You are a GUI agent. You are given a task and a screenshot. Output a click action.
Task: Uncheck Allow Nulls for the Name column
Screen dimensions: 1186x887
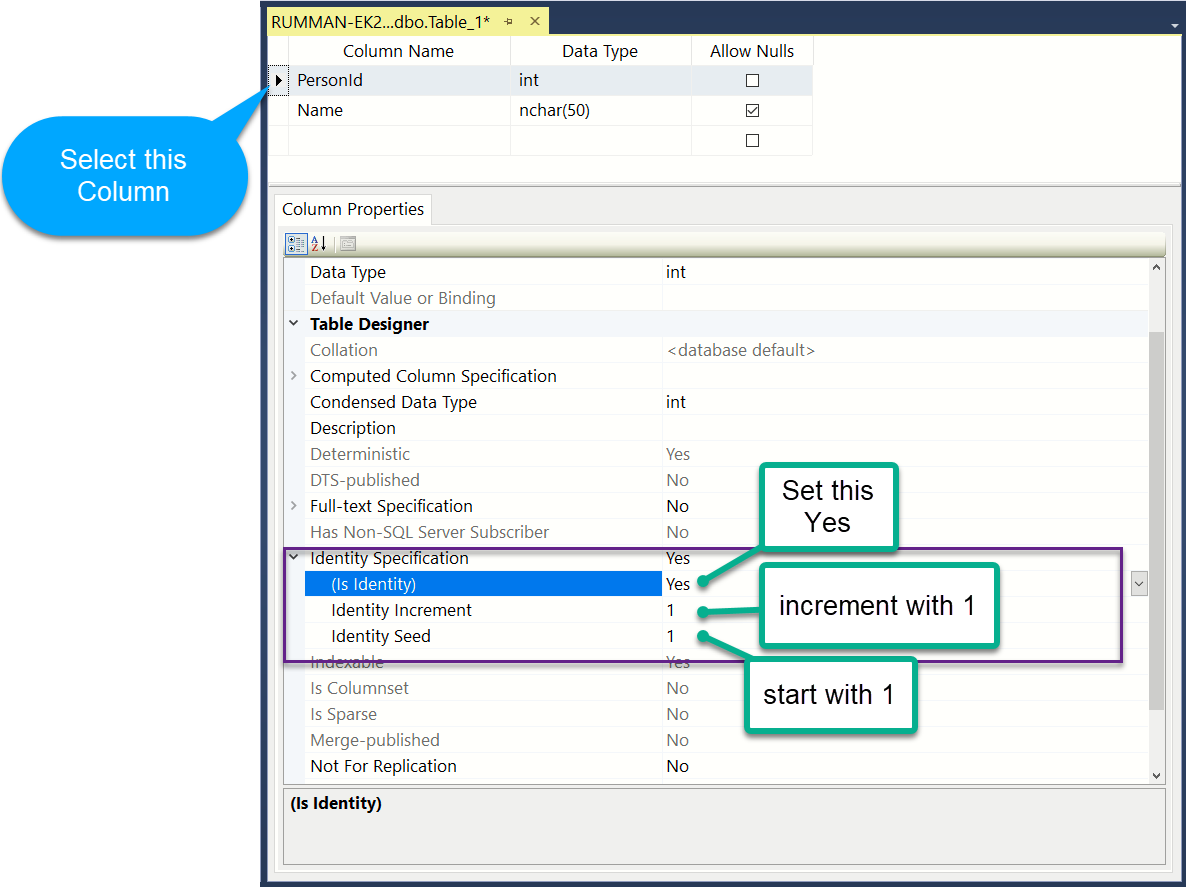coord(752,110)
